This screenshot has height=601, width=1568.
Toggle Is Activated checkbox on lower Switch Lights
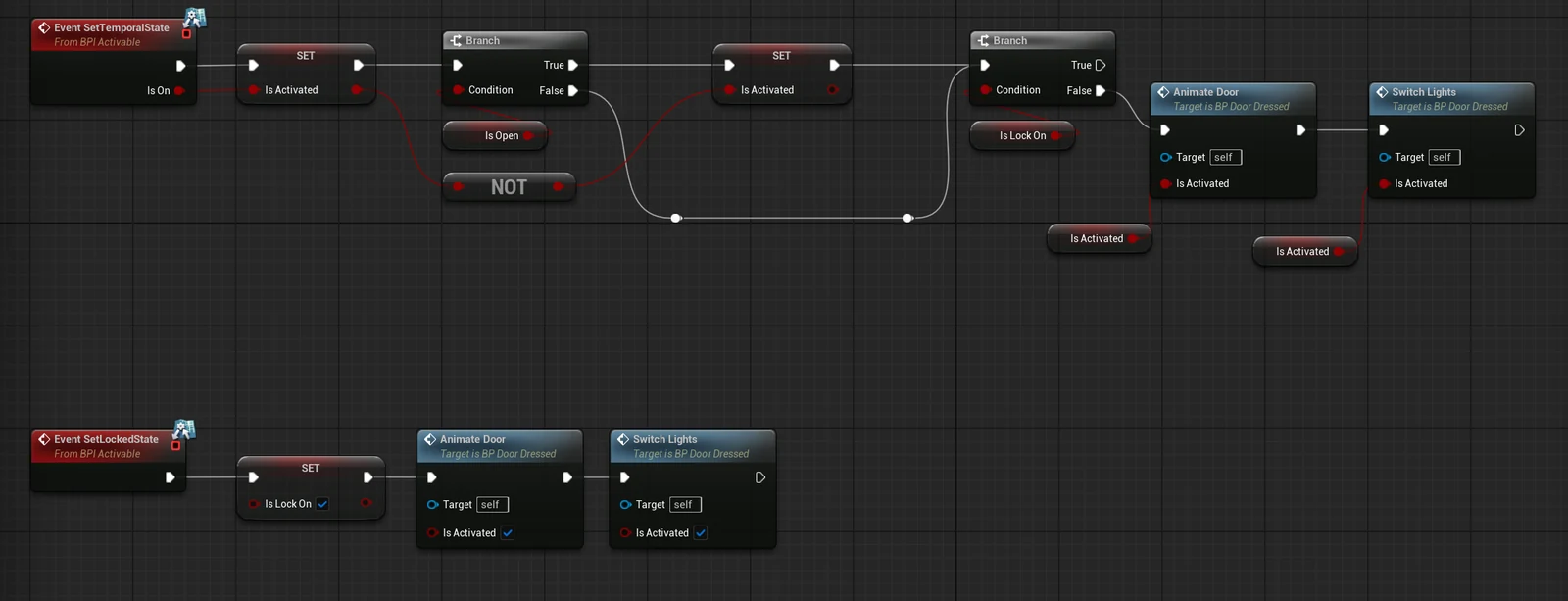click(x=701, y=533)
